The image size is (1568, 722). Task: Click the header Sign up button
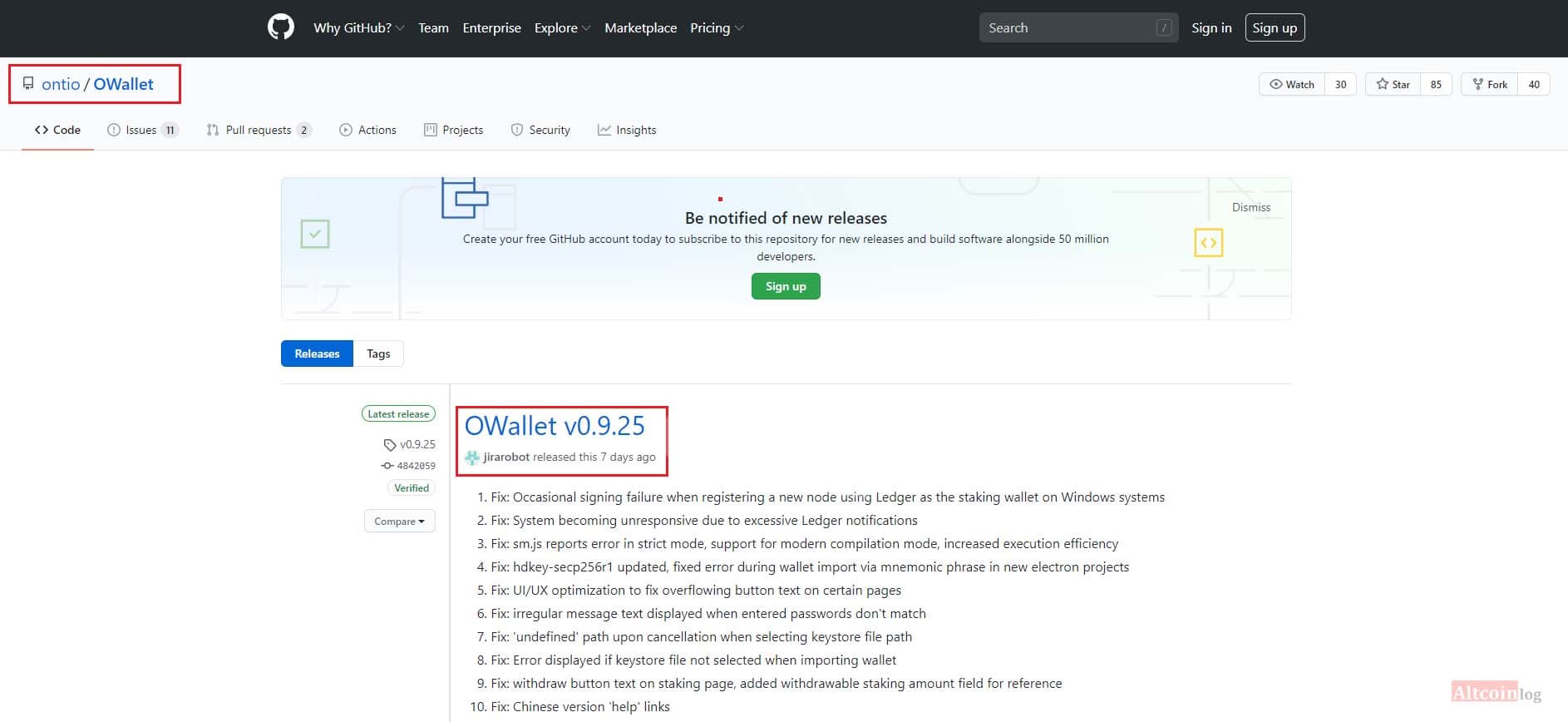coord(1275,27)
